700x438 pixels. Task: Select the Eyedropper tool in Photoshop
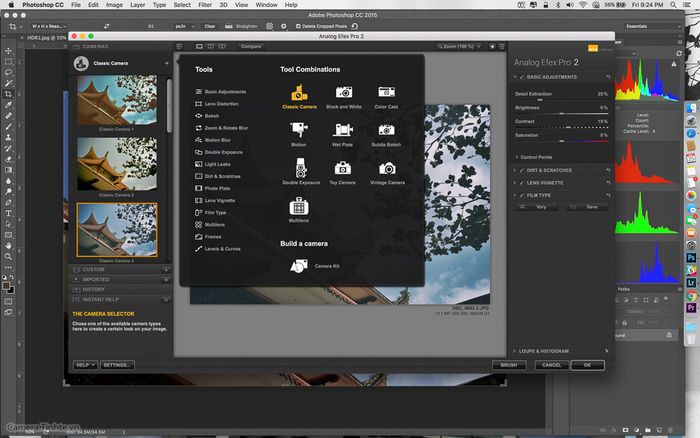(8, 105)
